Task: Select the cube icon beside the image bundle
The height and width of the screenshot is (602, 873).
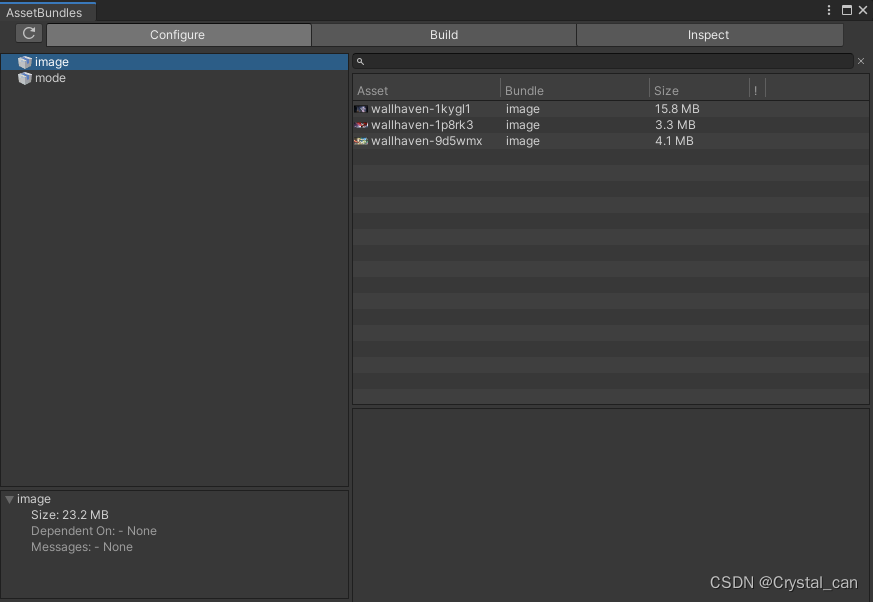Action: pos(24,61)
